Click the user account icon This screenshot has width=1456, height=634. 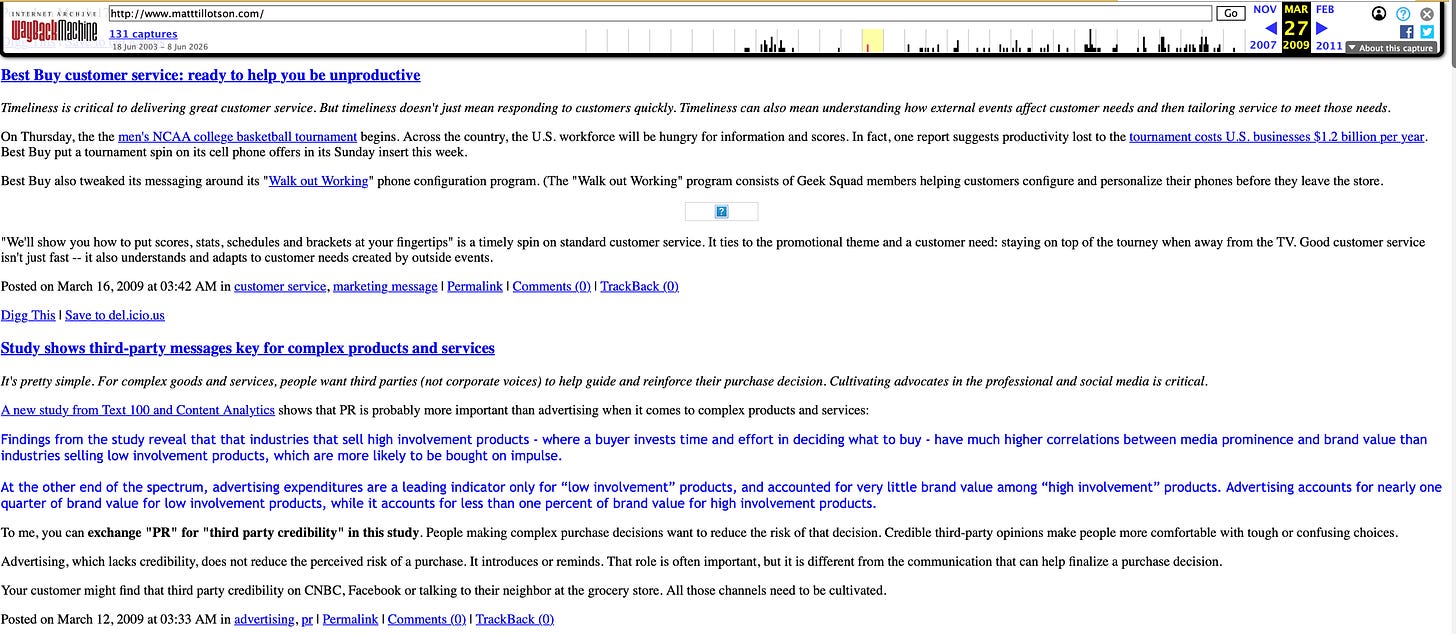pos(1379,14)
